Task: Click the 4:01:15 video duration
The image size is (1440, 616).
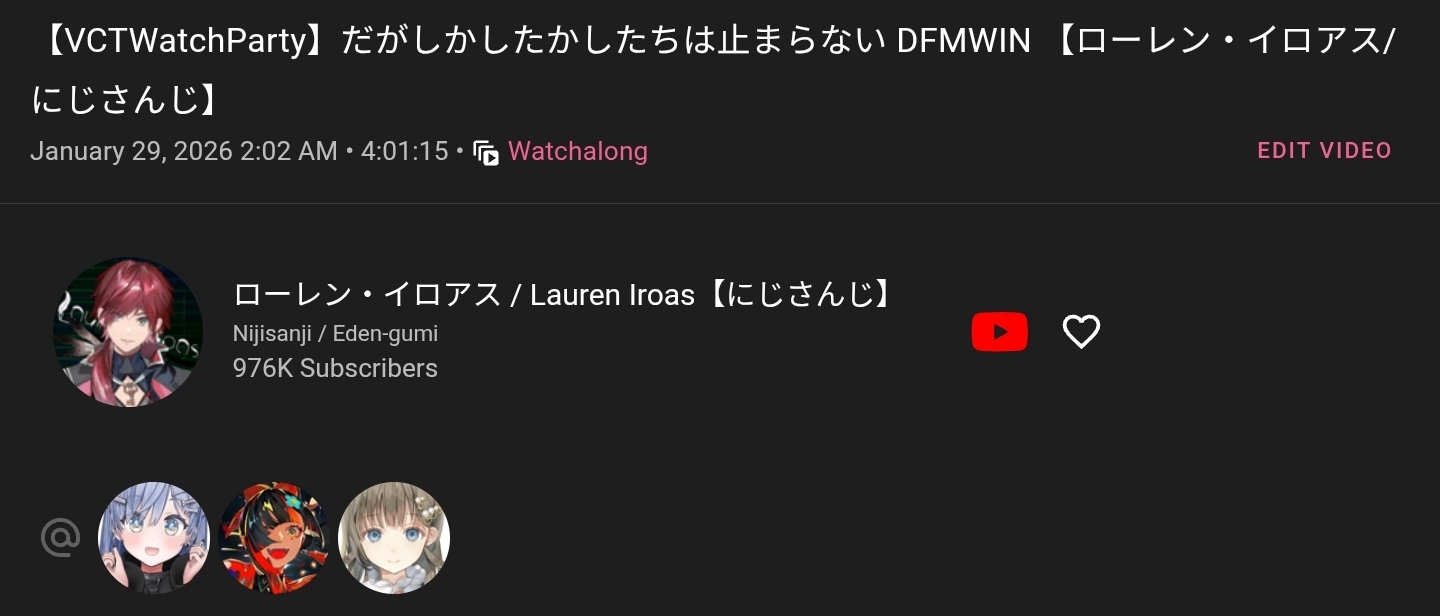Action: 404,152
